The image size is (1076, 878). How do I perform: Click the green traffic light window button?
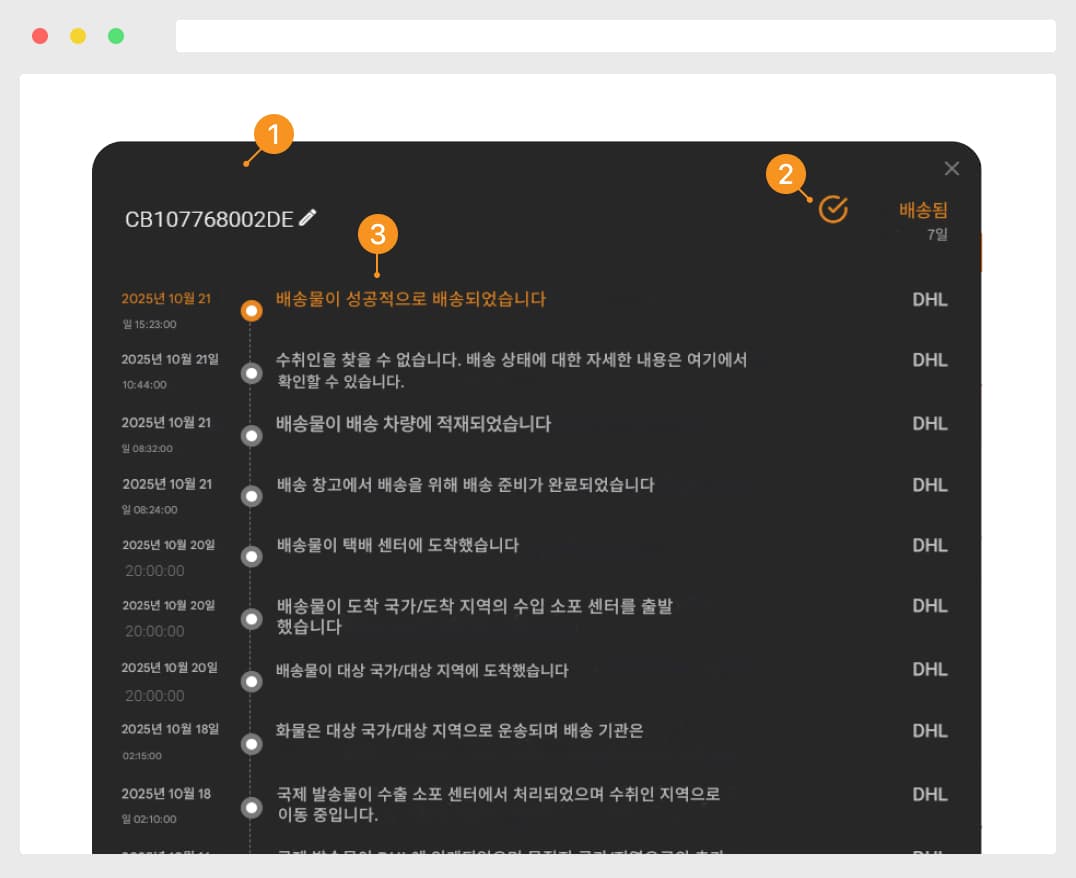(x=115, y=35)
